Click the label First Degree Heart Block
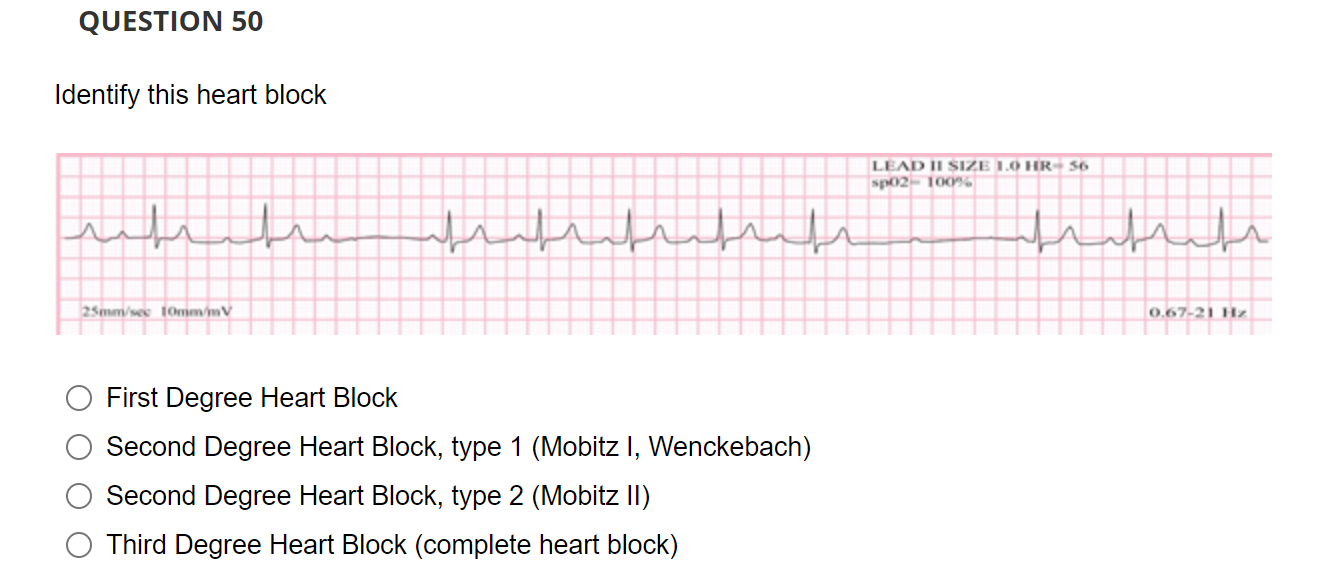Screen dimensions: 1322x586 pos(251,397)
